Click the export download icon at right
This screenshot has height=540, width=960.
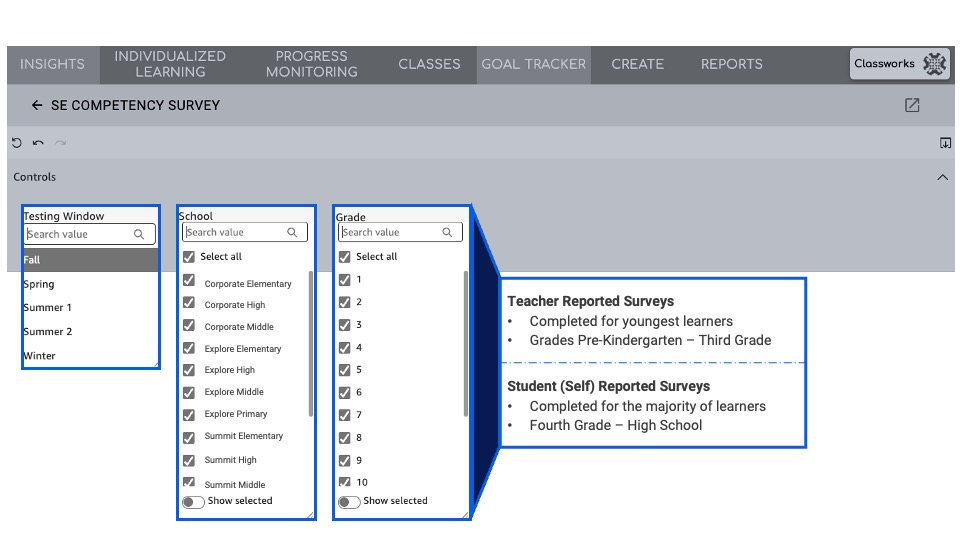(945, 143)
